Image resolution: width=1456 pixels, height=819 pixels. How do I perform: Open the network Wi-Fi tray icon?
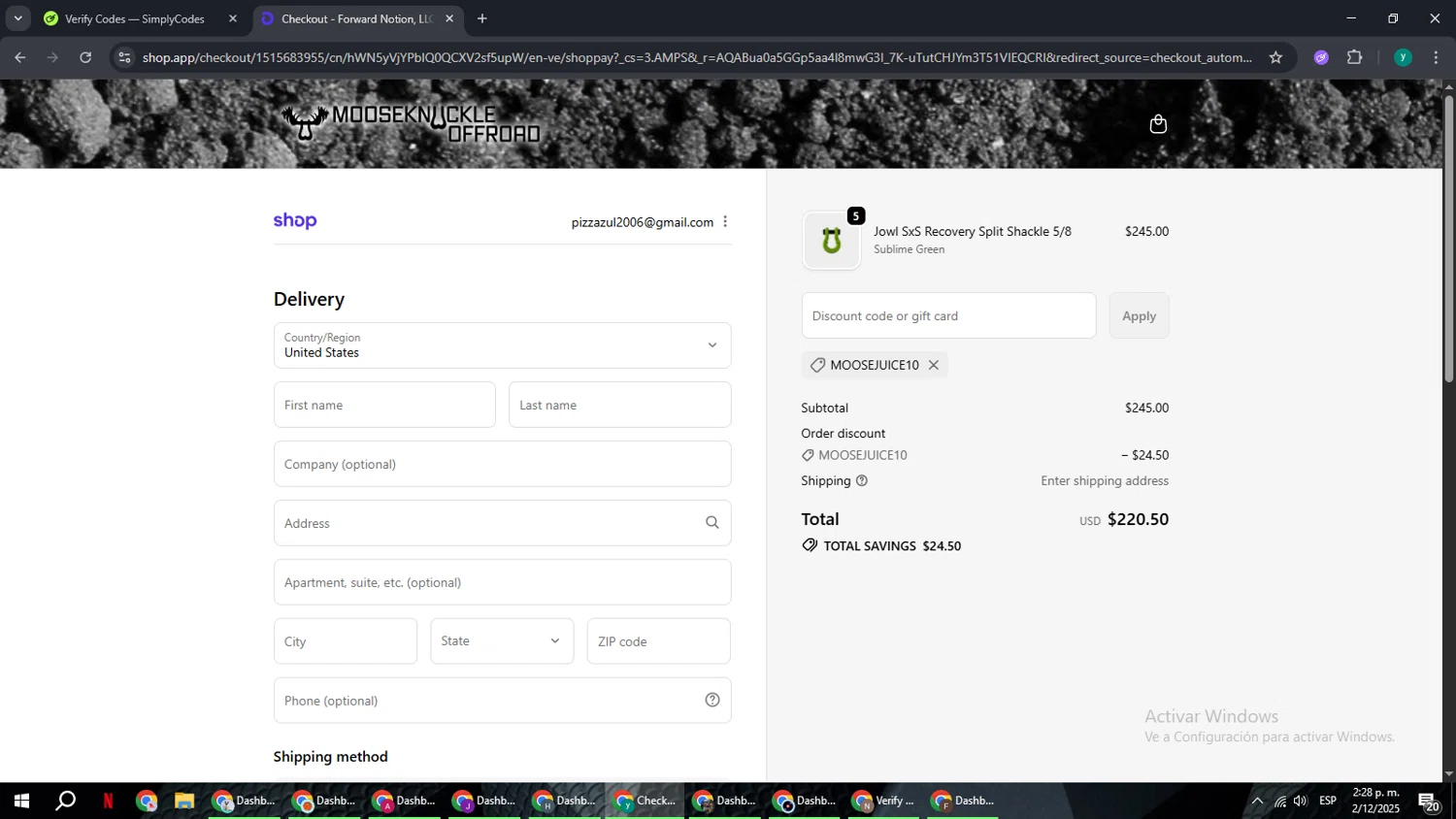tap(1280, 801)
